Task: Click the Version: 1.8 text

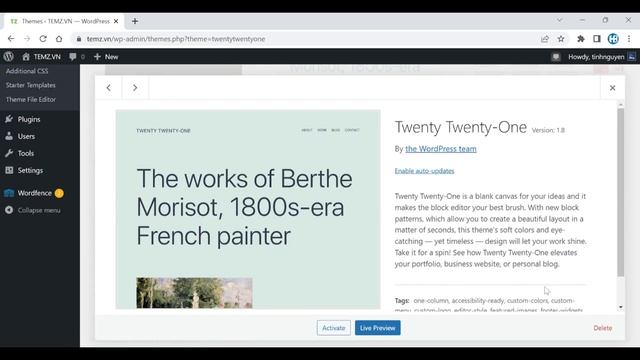Action: 548,130
